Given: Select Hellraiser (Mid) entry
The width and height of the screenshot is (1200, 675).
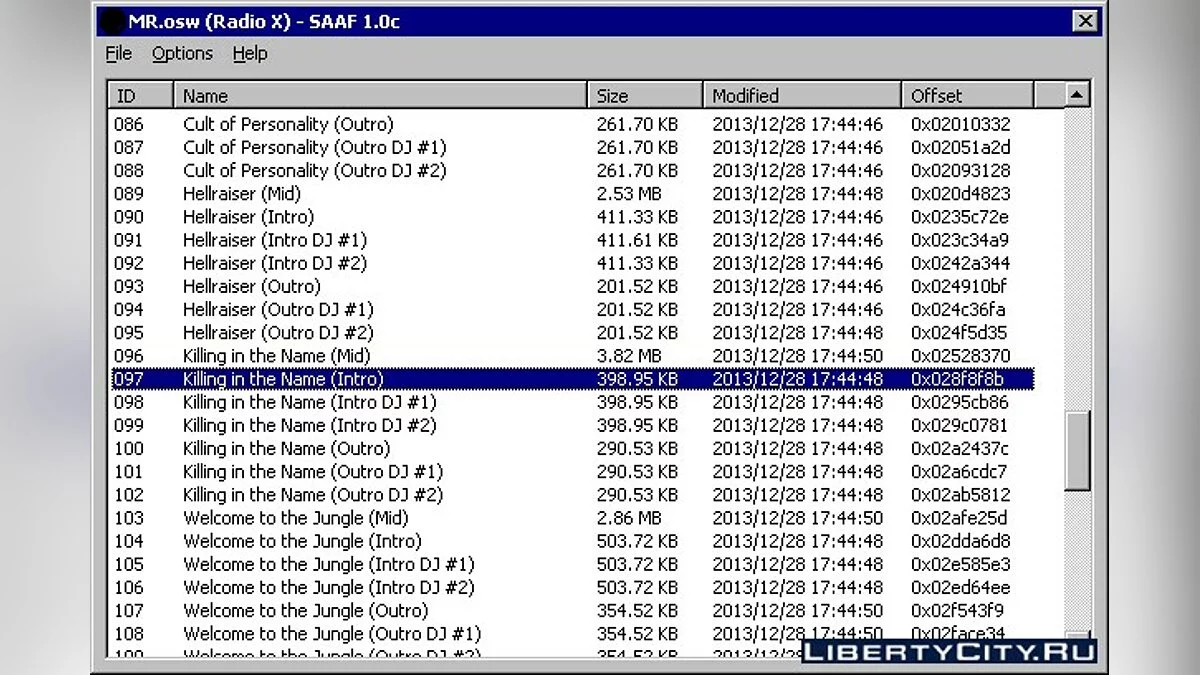Looking at the screenshot, I should (242, 194).
